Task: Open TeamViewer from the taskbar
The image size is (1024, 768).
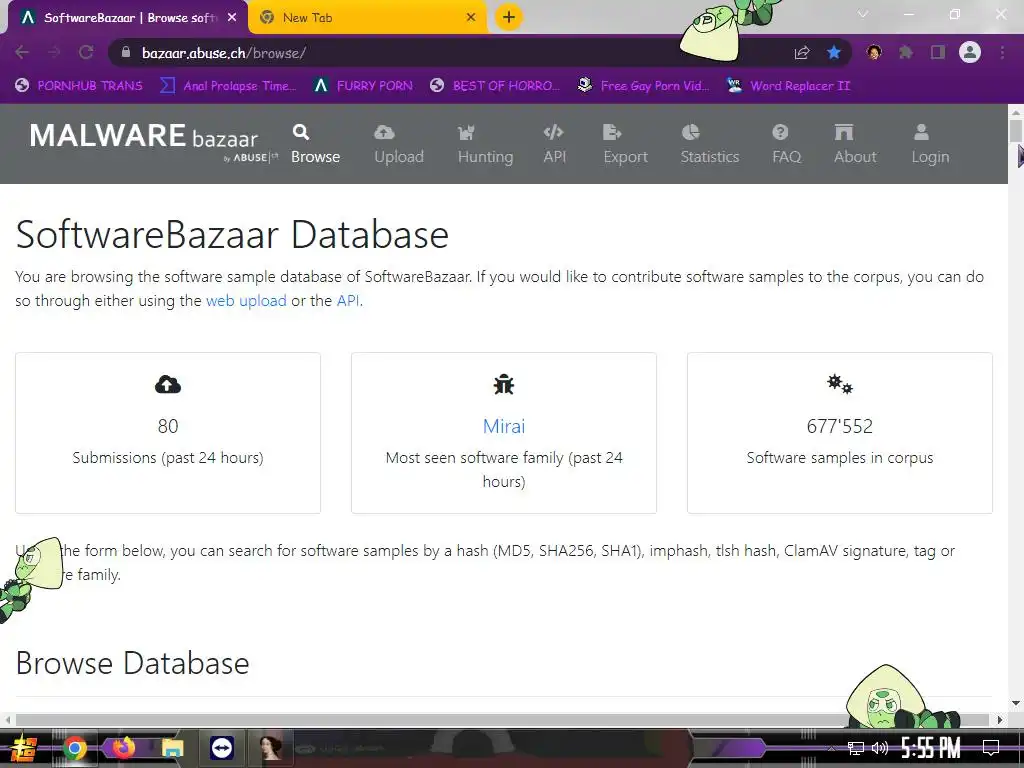Action: click(x=222, y=748)
